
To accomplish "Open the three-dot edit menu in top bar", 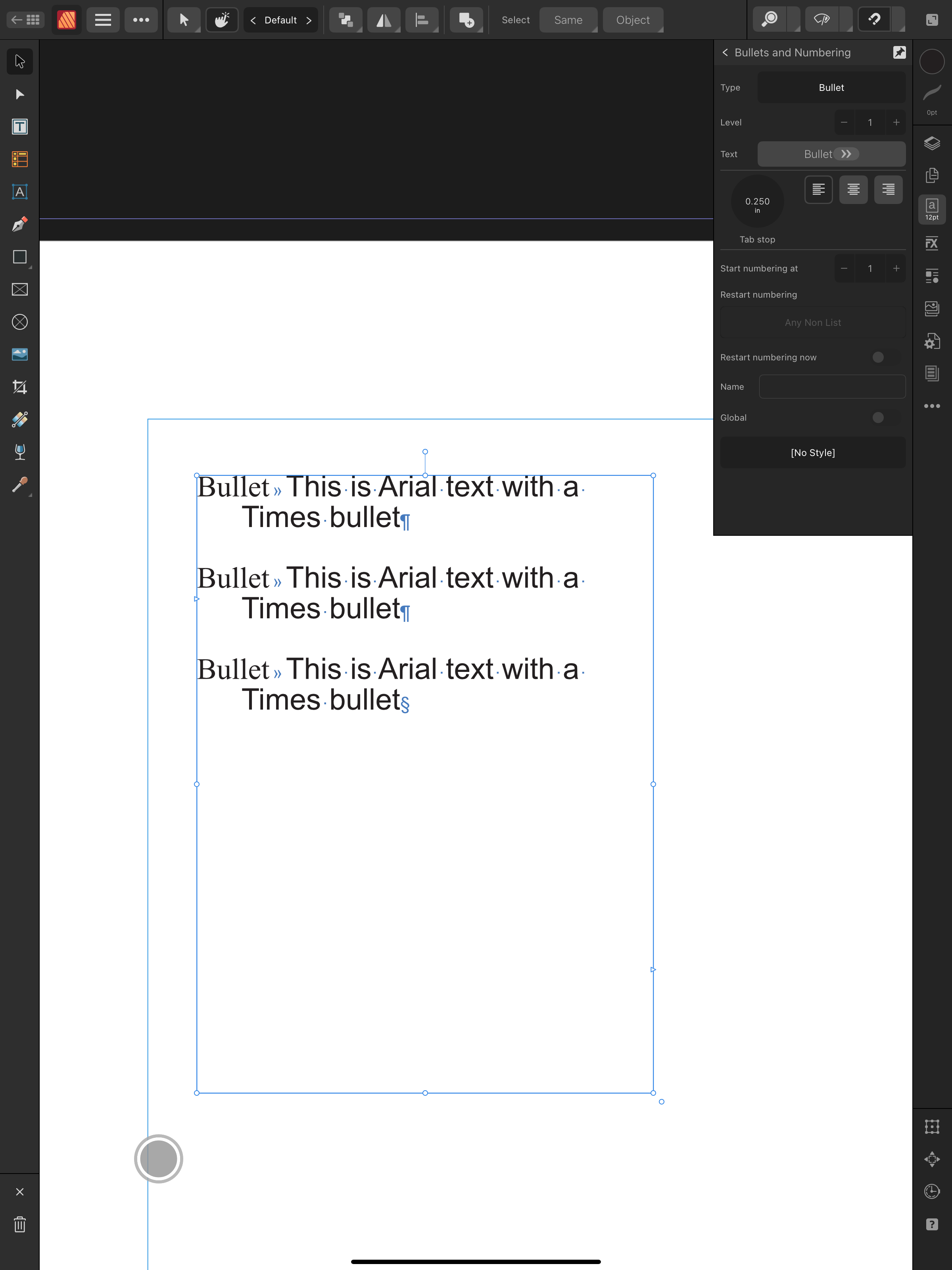I will [x=141, y=20].
